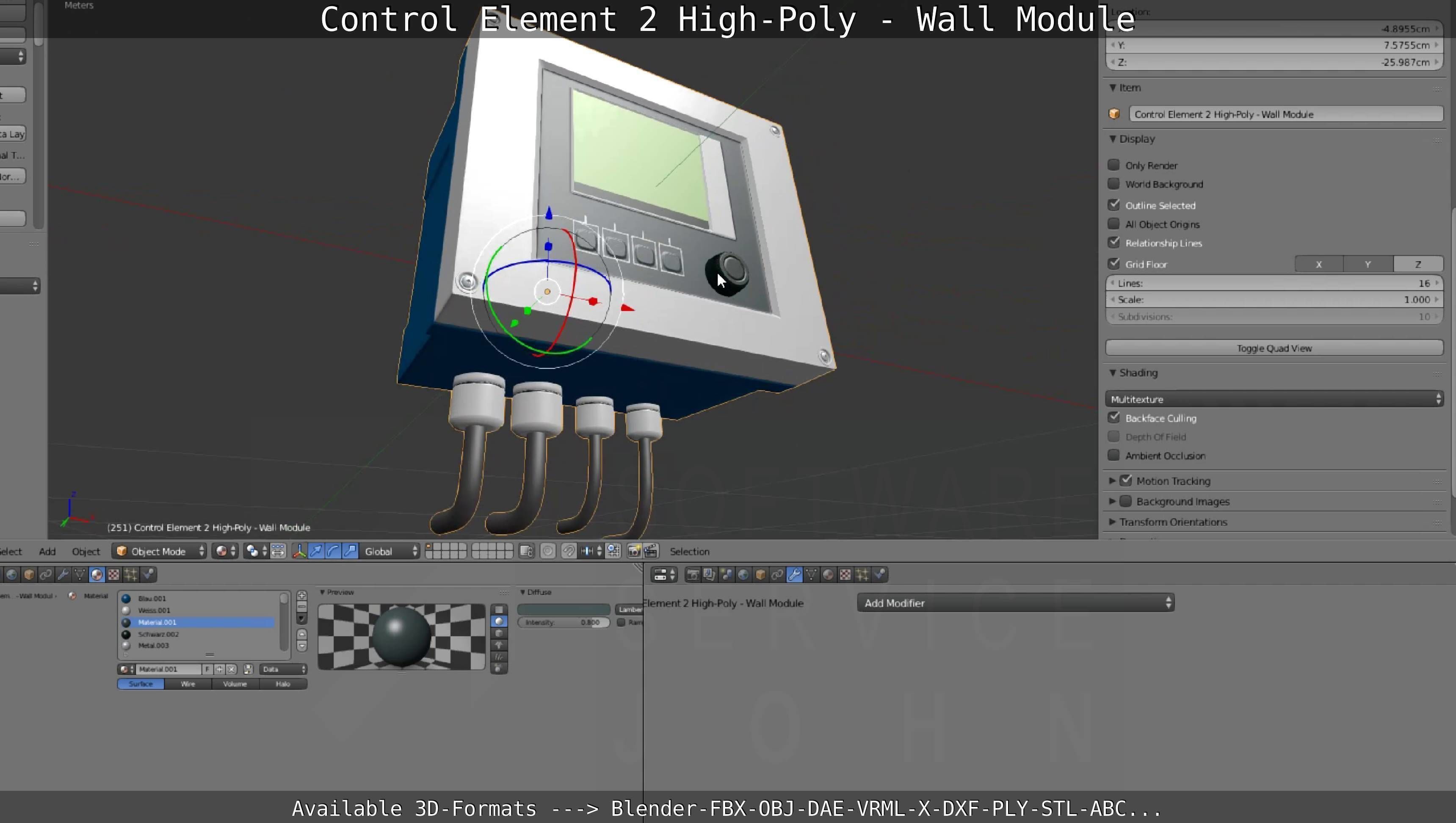Click OpenGL render image camera icon
1456x823 pixels.
tap(634, 551)
